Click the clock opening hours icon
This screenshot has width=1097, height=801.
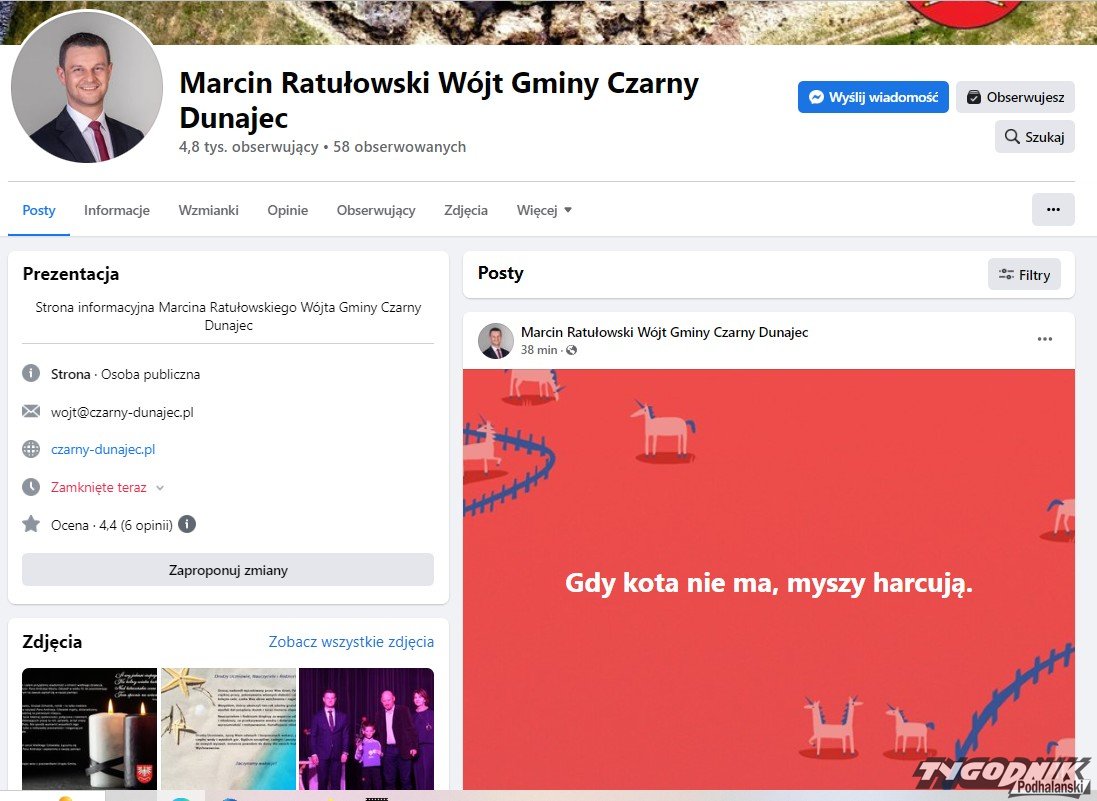click(x=31, y=487)
